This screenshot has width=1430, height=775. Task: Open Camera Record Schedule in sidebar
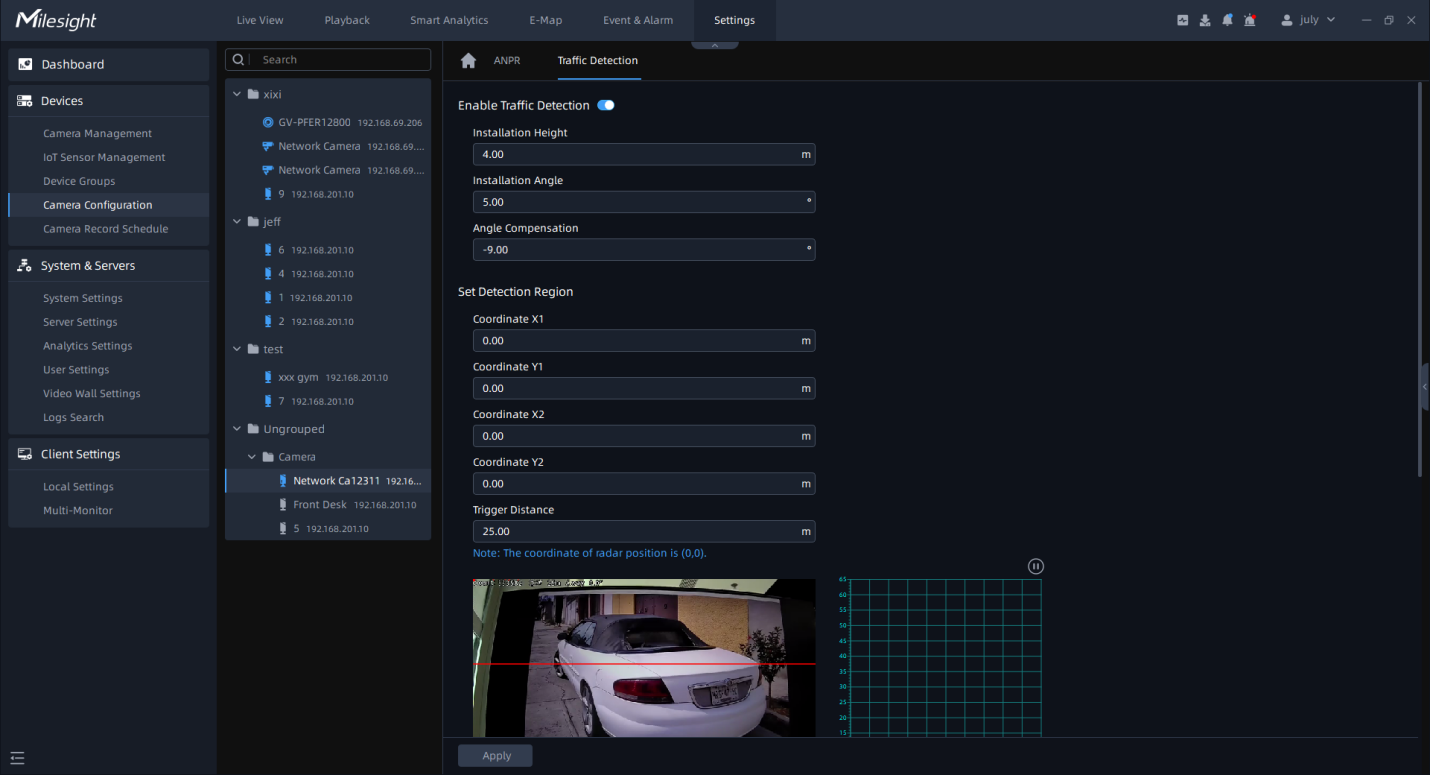[105, 229]
